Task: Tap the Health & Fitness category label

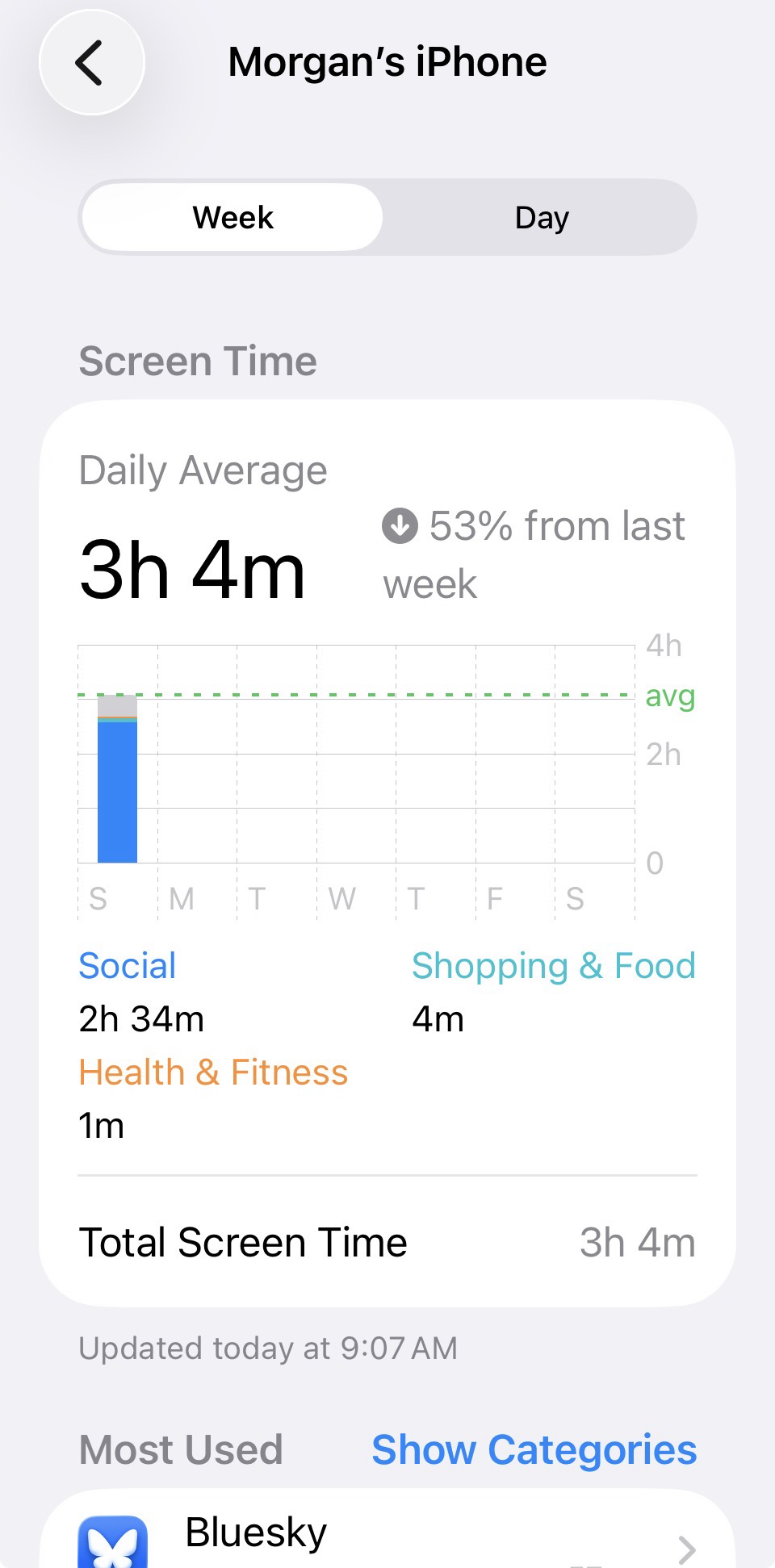Action: (213, 1073)
